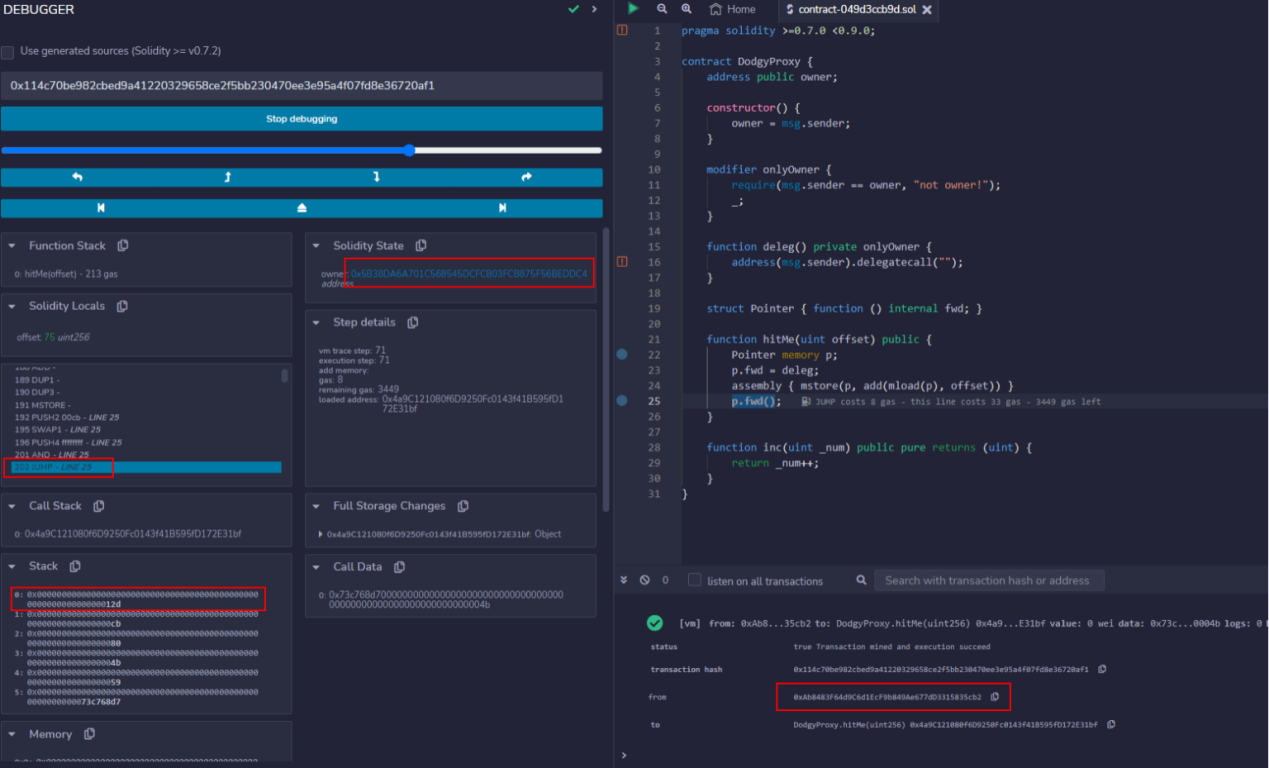Close the contract-049d3ccb9d.sol tab
Viewport: 1269px width, 768px height.
tap(926, 10)
